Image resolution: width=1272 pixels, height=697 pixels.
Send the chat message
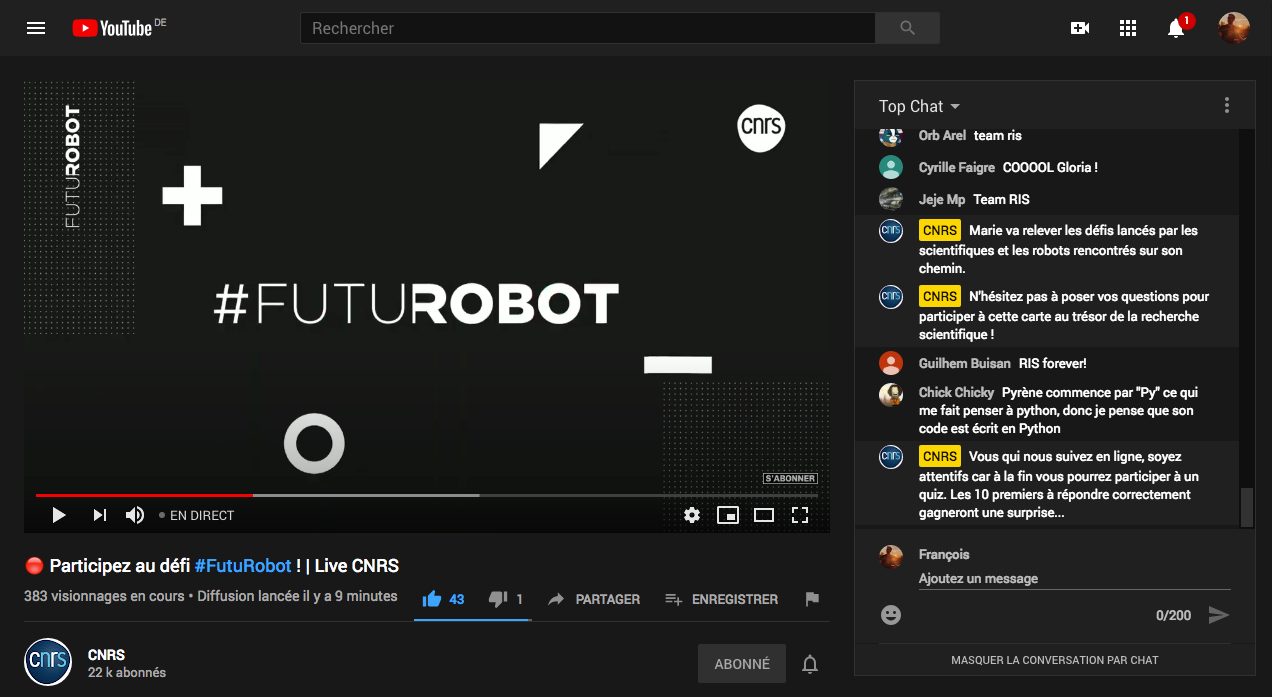[x=1218, y=615]
